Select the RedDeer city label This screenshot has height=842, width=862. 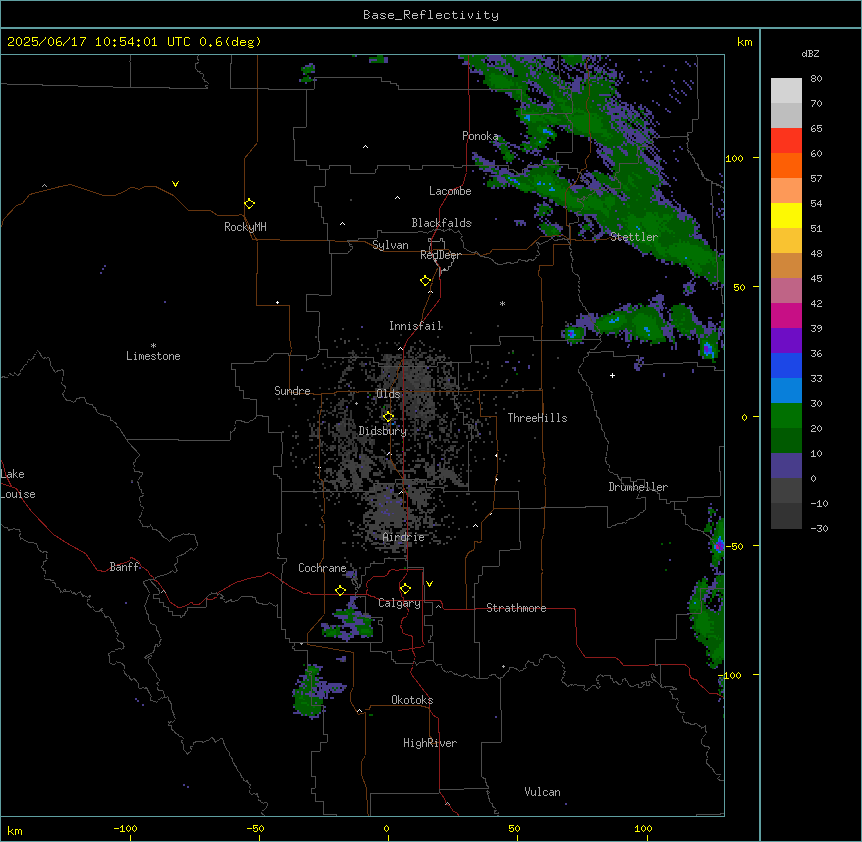coord(440,255)
